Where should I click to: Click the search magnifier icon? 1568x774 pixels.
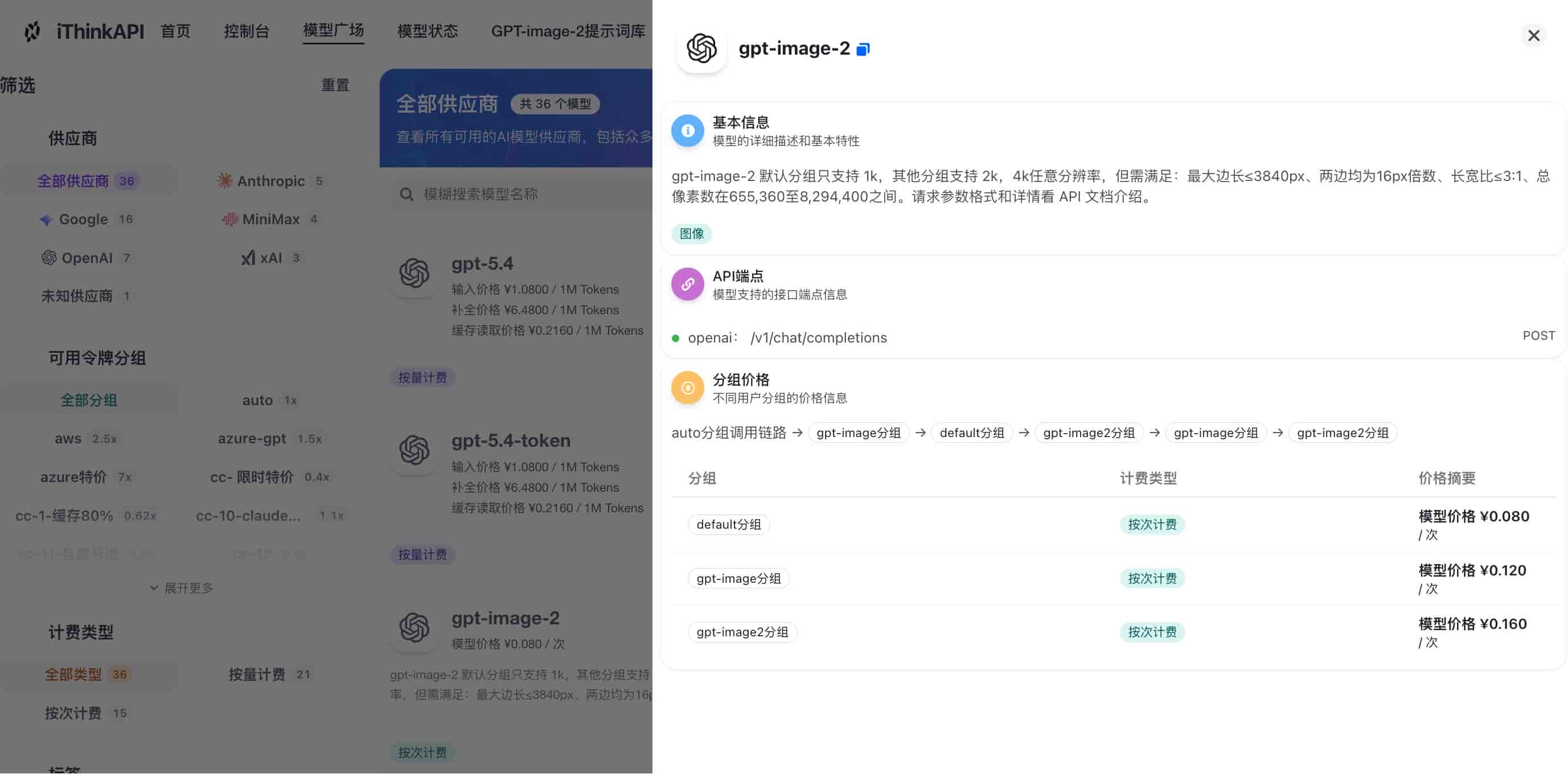click(x=407, y=194)
